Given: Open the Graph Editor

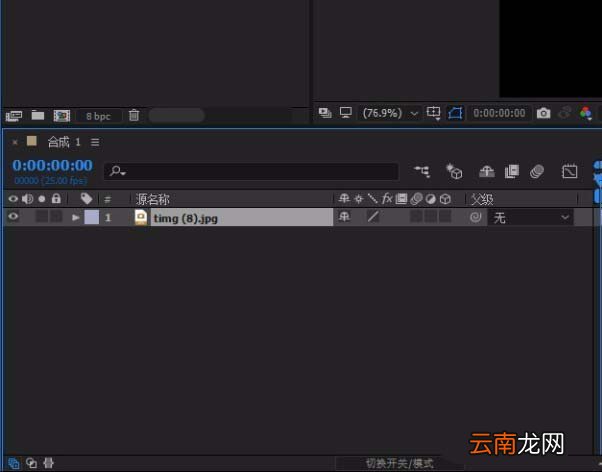Looking at the screenshot, I should coord(569,171).
